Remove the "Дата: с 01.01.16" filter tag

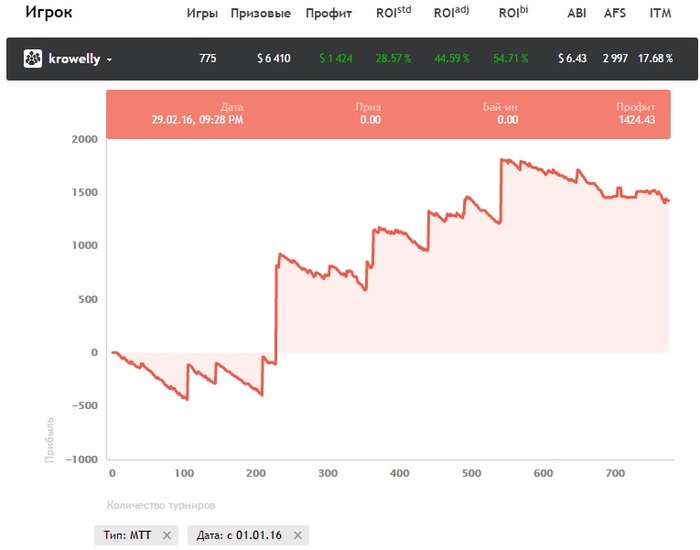pos(296,535)
